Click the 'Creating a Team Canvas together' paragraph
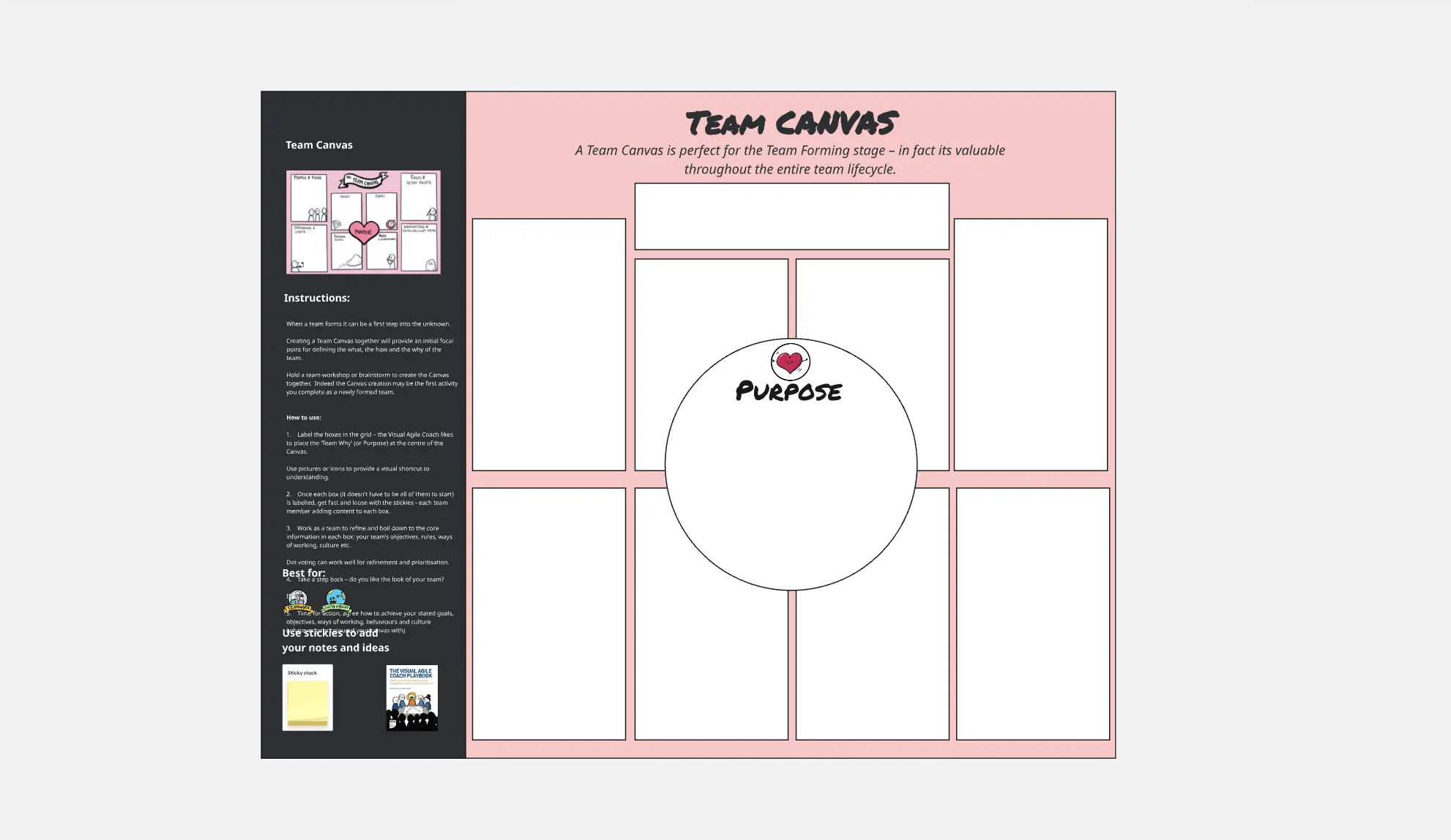Image resolution: width=1451 pixels, height=840 pixels. point(370,350)
